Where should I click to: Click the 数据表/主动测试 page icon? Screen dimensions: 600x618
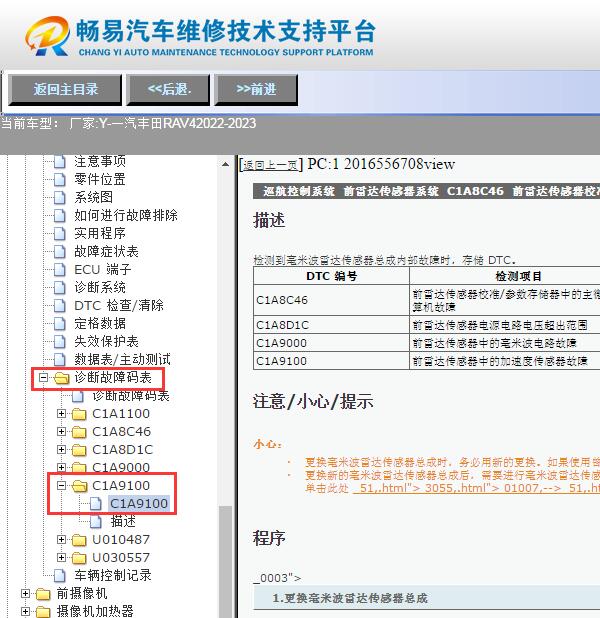coord(60,359)
